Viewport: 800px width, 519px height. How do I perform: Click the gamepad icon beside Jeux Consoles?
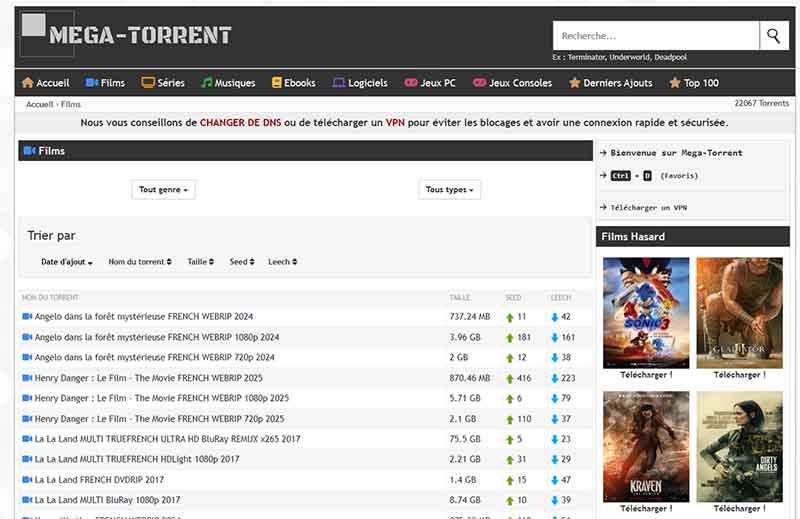point(479,83)
